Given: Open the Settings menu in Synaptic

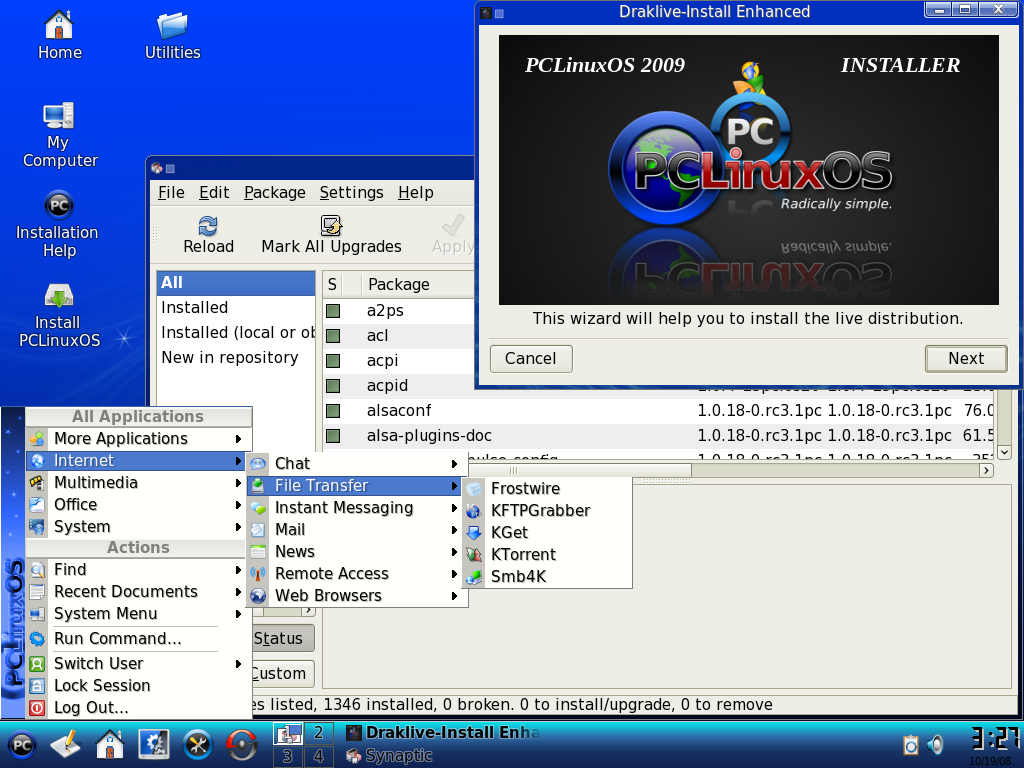Looking at the screenshot, I should pyautogui.click(x=351, y=193).
